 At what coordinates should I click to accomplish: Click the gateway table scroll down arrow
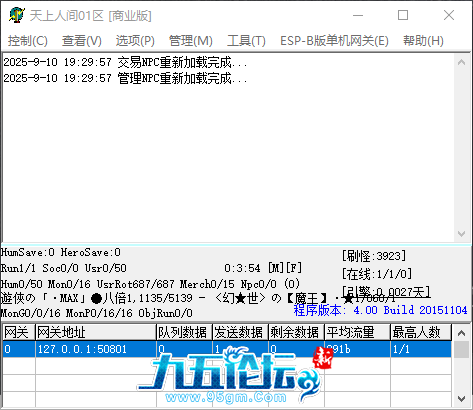(x=462, y=399)
